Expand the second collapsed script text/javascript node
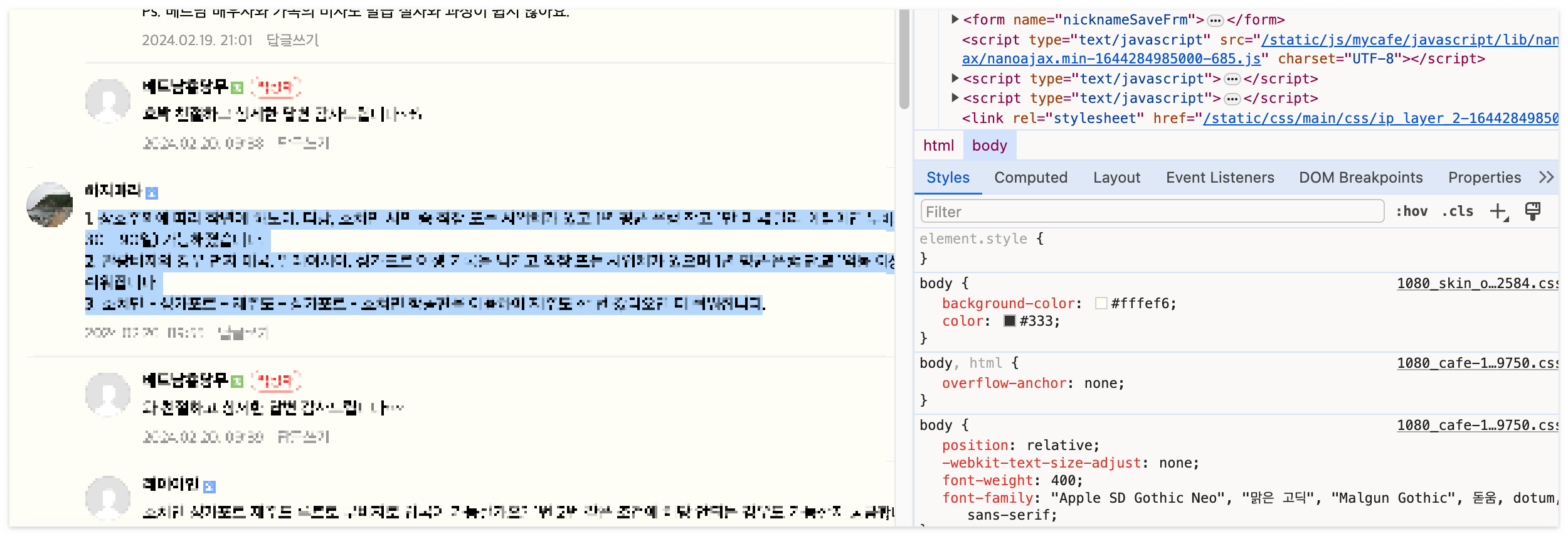Screen dimensions: 1568x536 (x=955, y=98)
